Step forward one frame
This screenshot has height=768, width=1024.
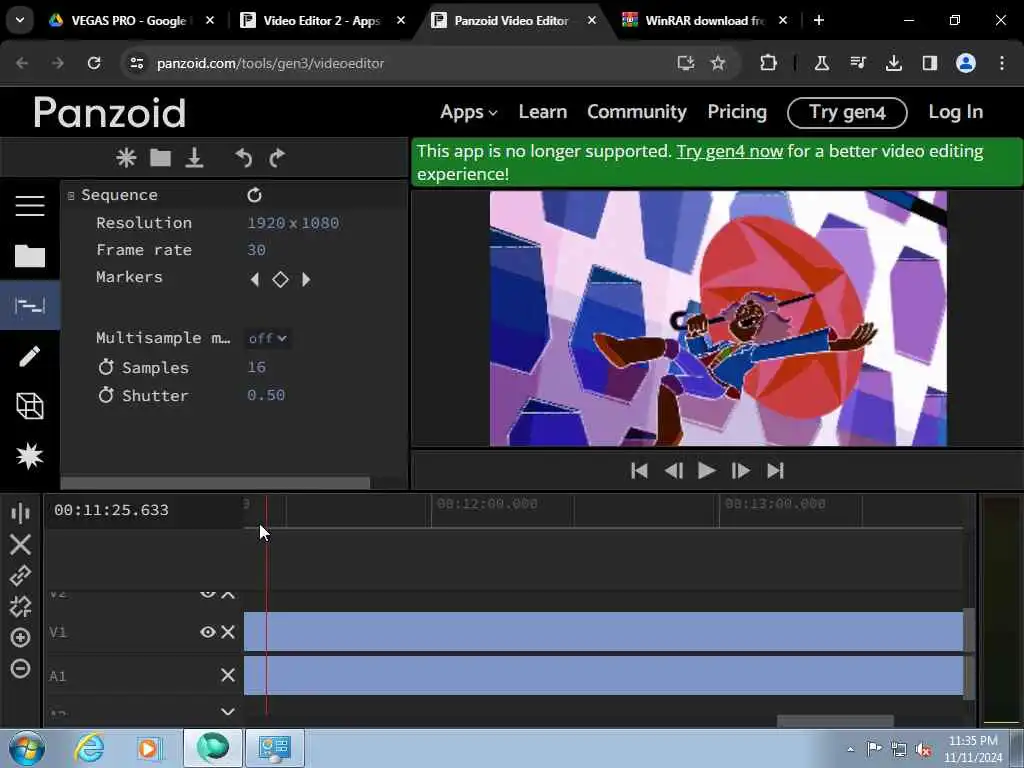tap(741, 471)
